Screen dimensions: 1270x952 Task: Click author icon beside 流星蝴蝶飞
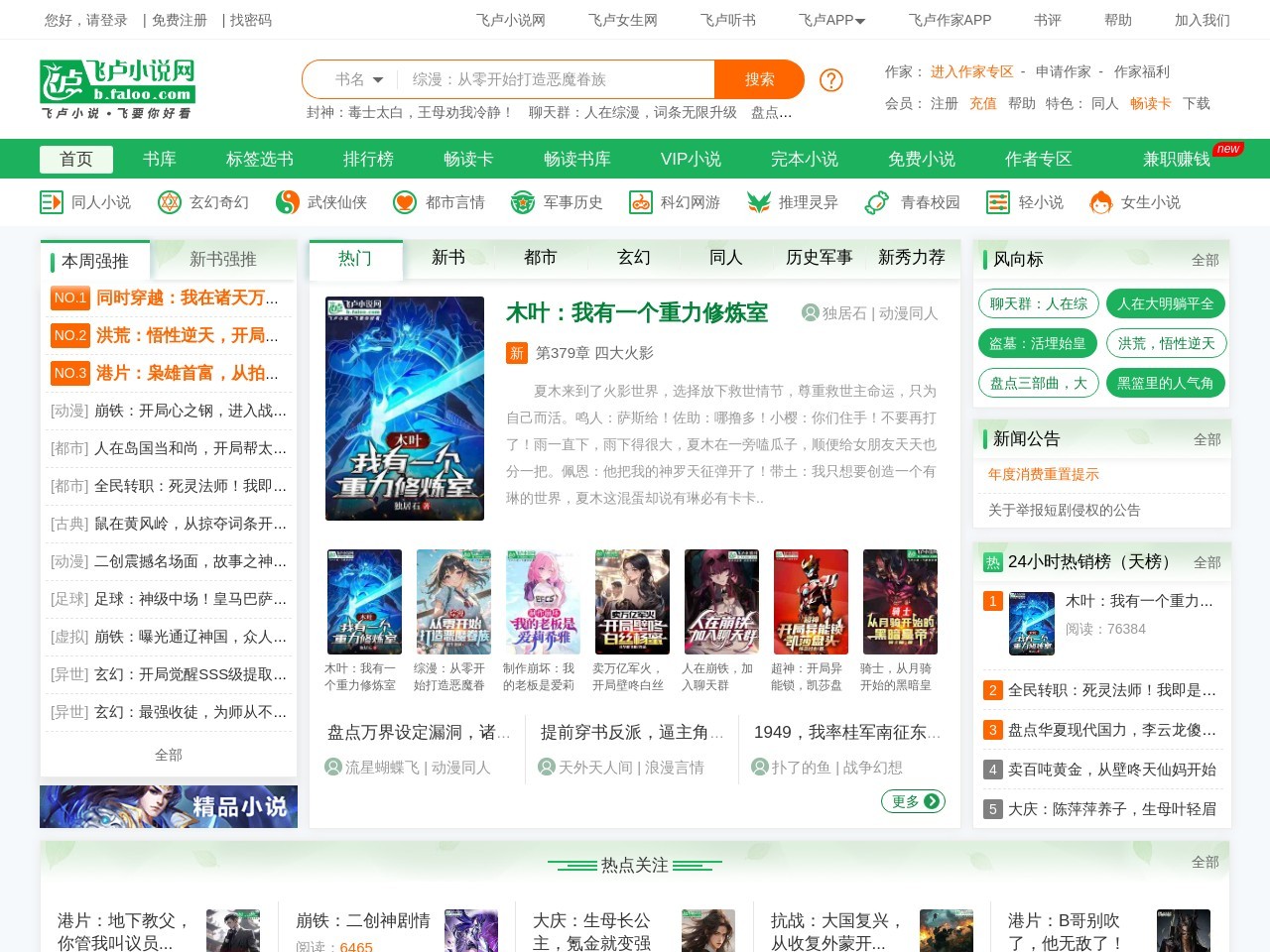click(333, 767)
